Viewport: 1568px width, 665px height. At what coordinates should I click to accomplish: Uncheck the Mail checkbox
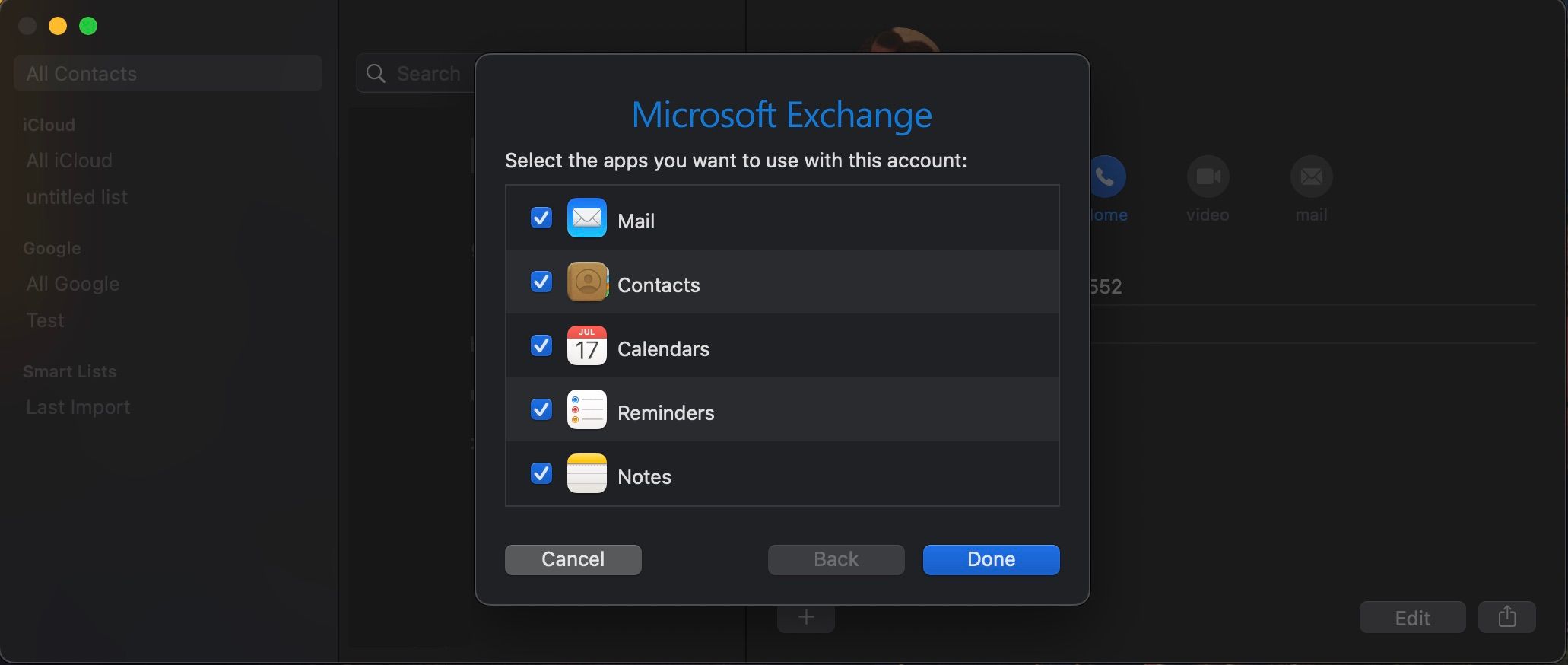541,218
